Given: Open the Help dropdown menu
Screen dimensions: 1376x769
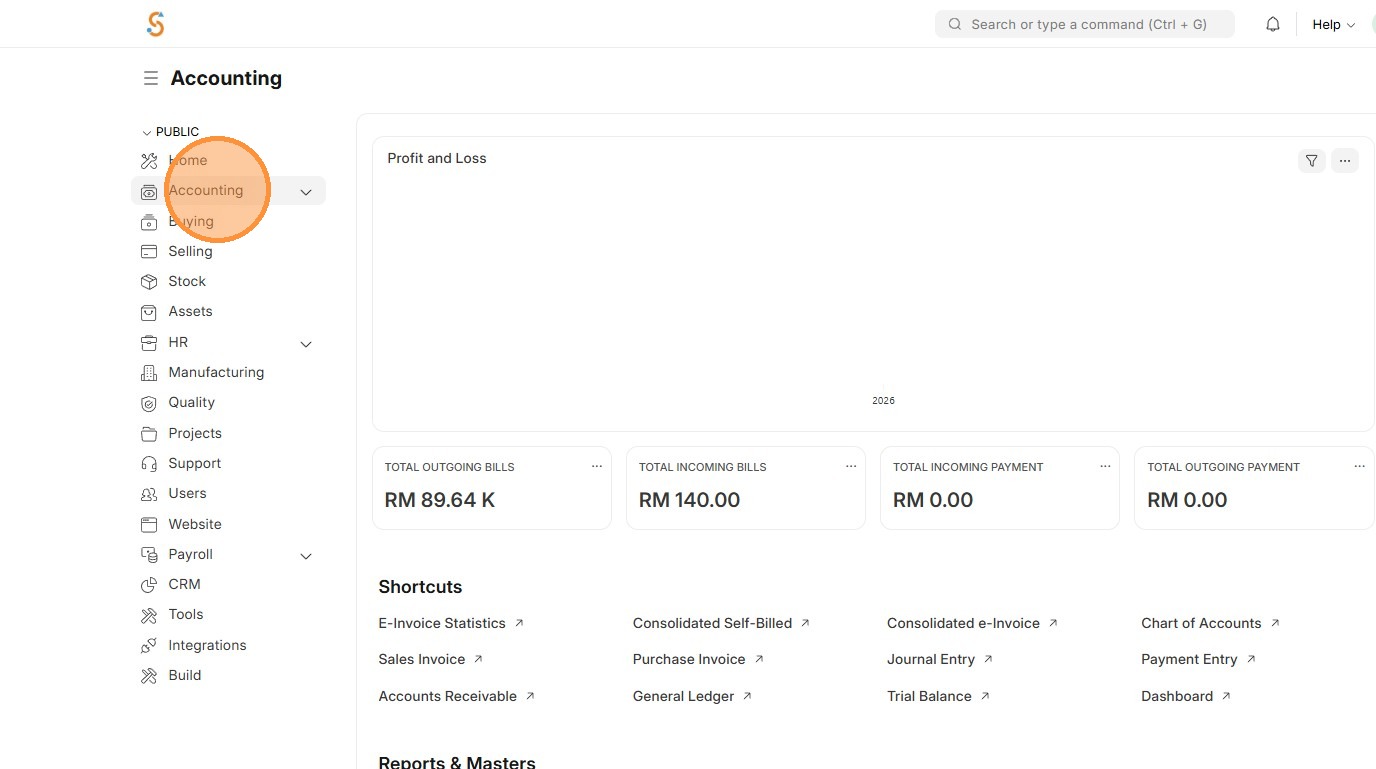Looking at the screenshot, I should pyautogui.click(x=1333, y=25).
